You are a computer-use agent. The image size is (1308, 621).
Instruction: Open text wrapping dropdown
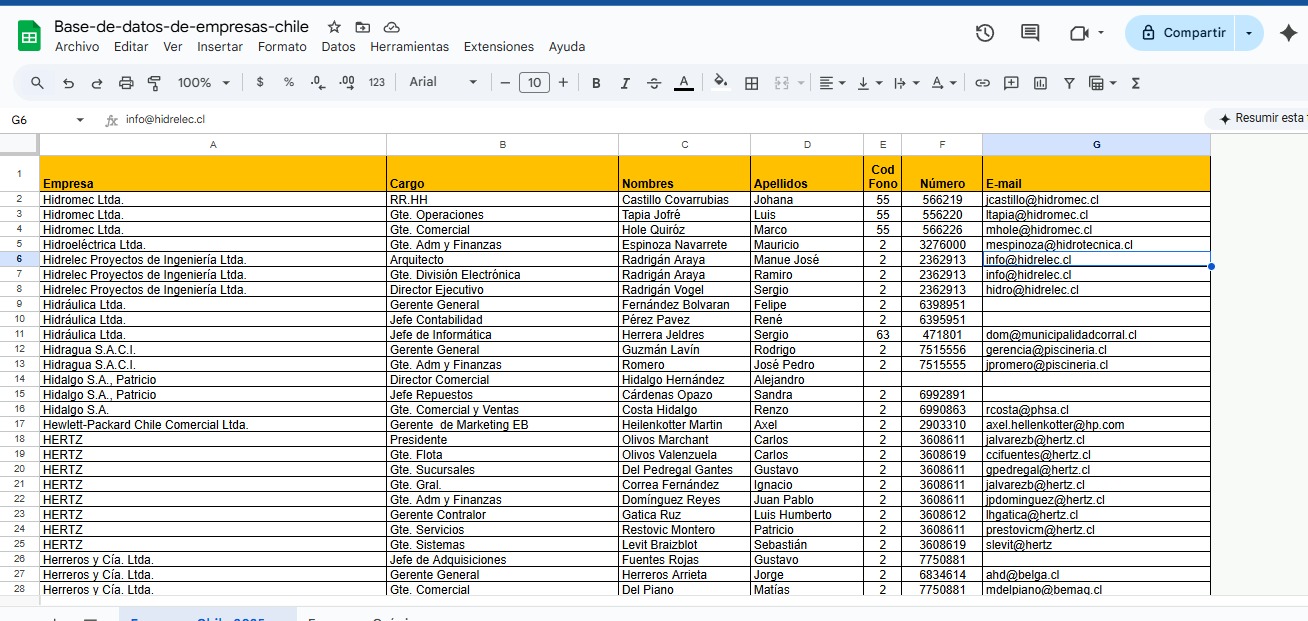pyautogui.click(x=906, y=83)
